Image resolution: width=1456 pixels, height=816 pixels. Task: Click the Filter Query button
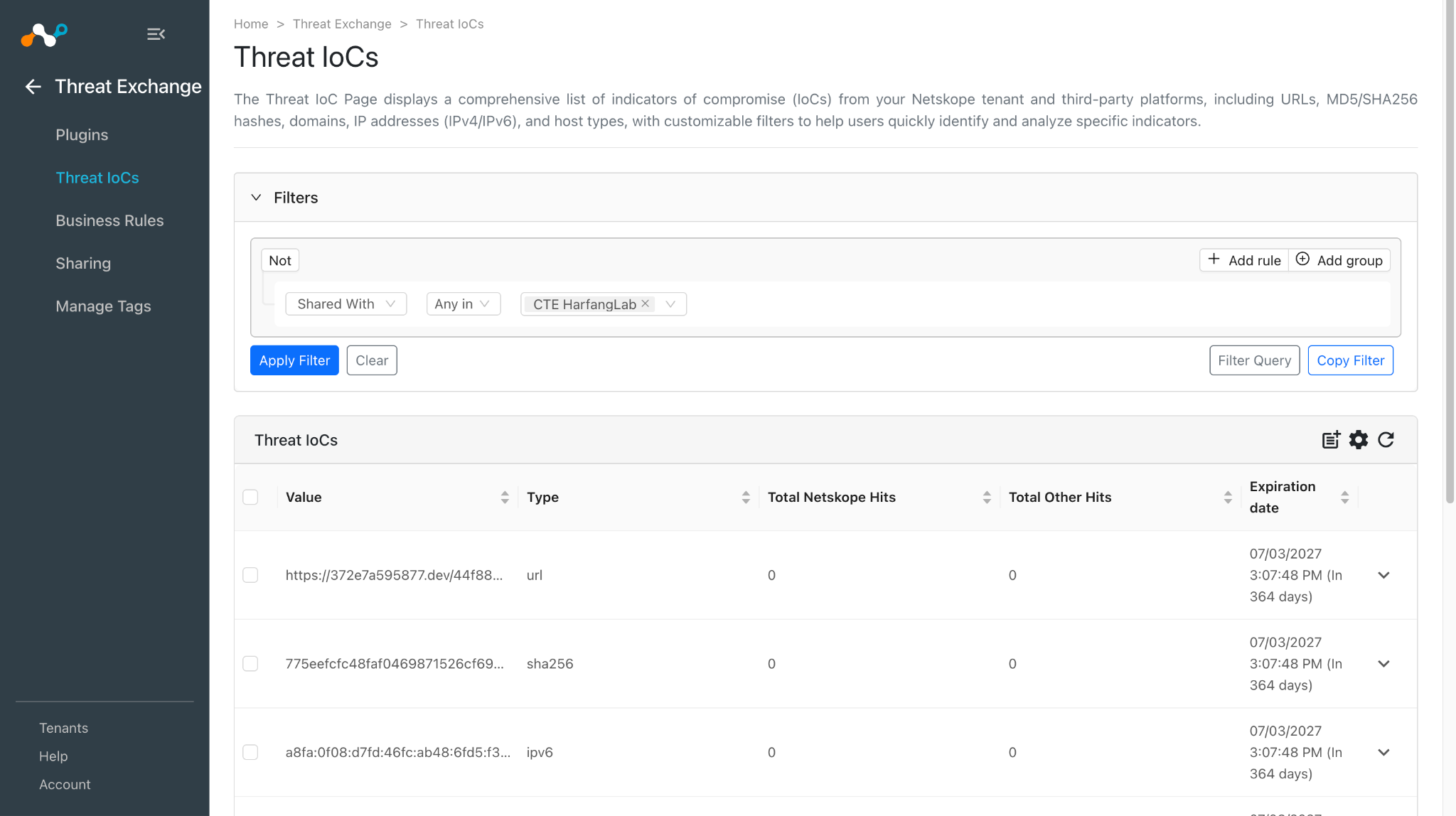[1255, 360]
